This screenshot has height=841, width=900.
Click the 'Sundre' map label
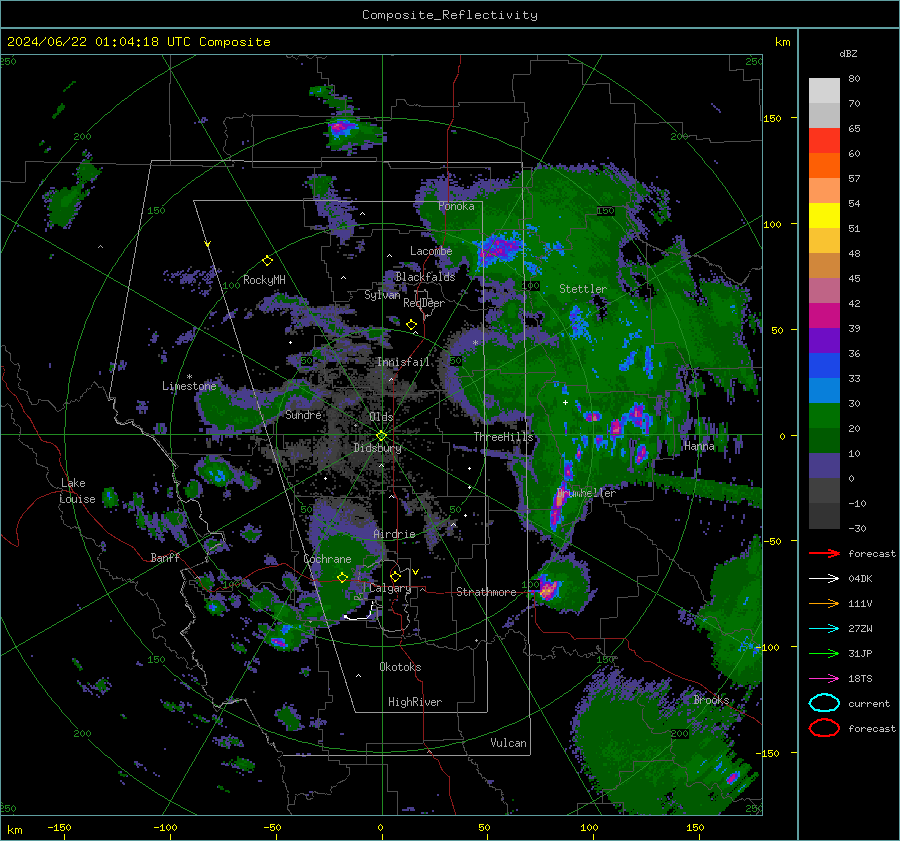coord(303,415)
